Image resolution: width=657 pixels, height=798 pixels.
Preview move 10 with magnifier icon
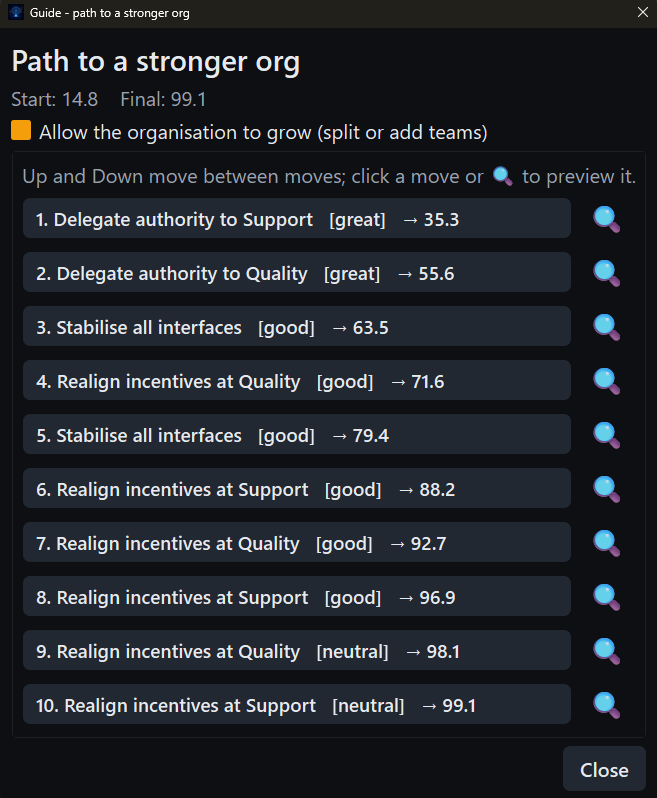coord(606,704)
